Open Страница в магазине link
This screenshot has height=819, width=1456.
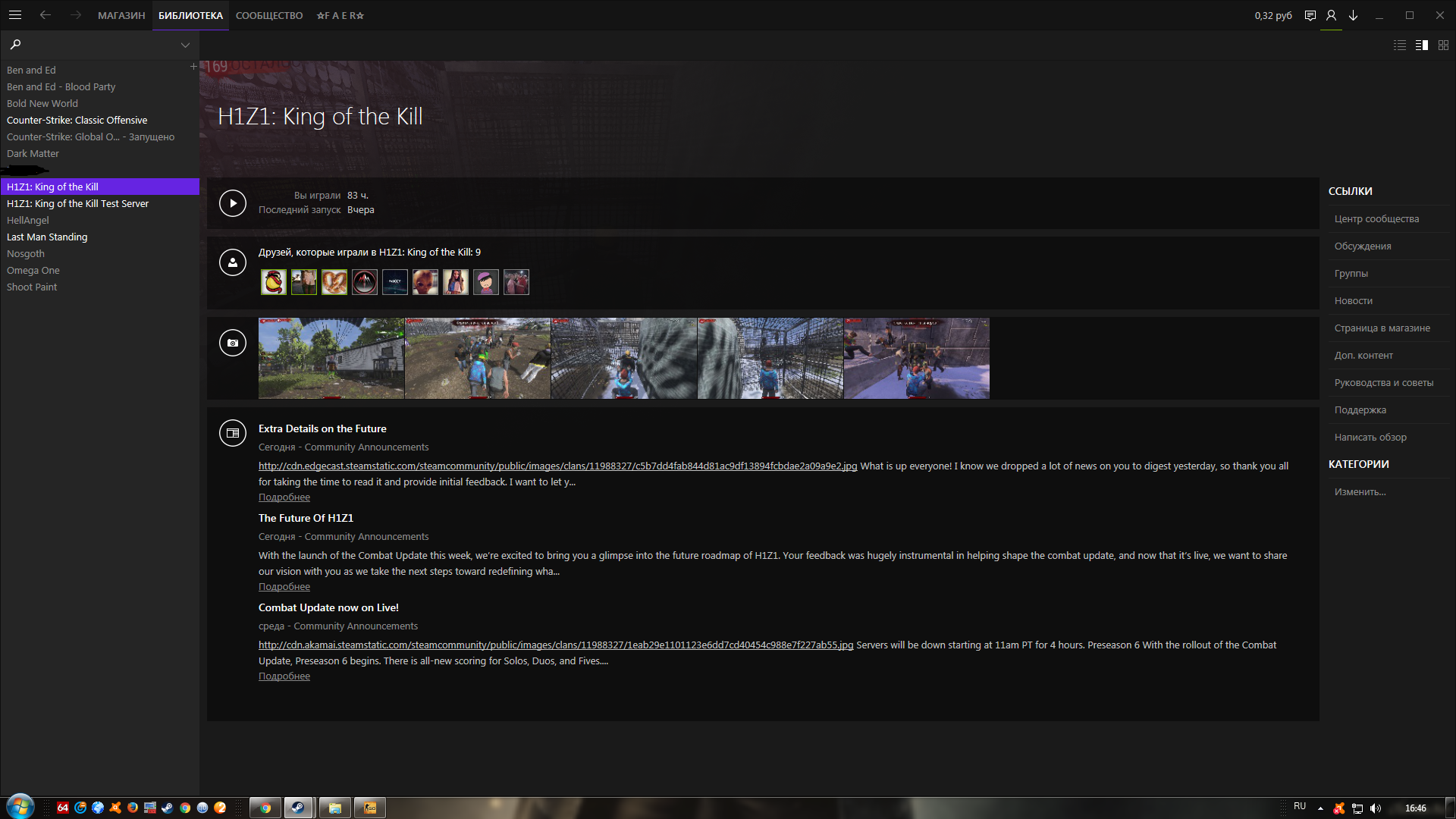point(1382,328)
